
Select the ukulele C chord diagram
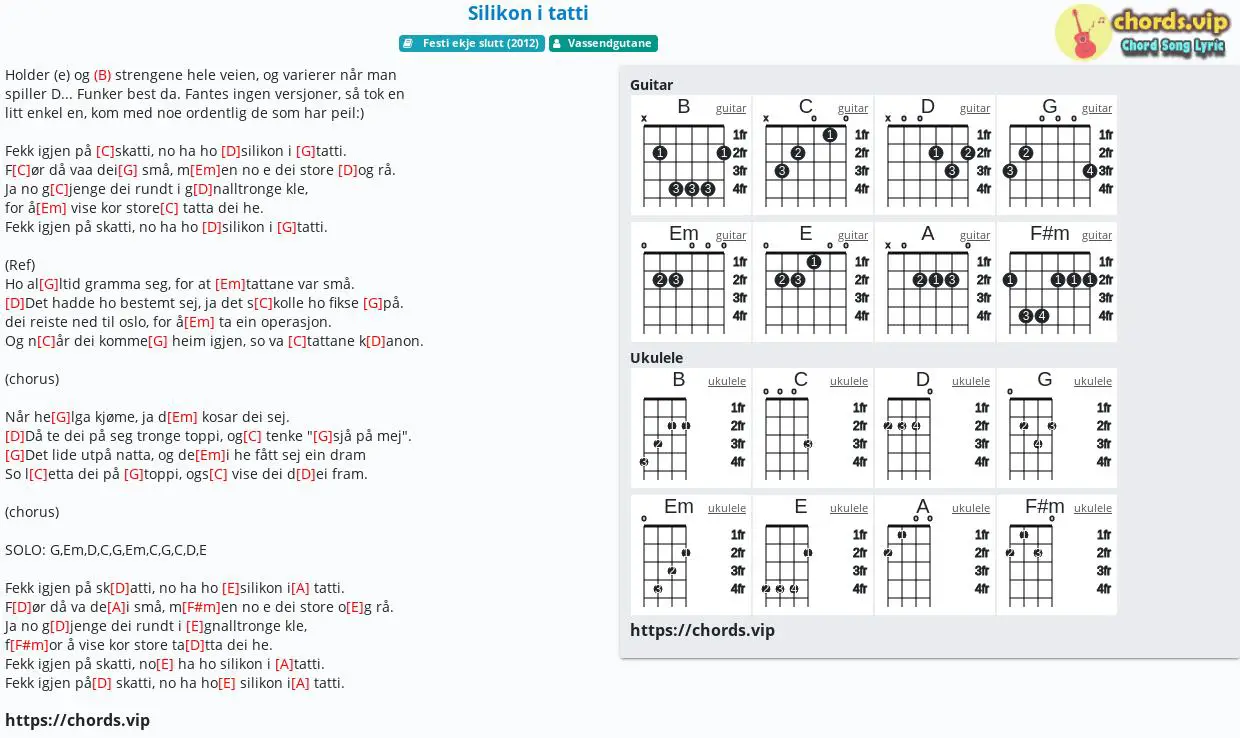(x=813, y=428)
